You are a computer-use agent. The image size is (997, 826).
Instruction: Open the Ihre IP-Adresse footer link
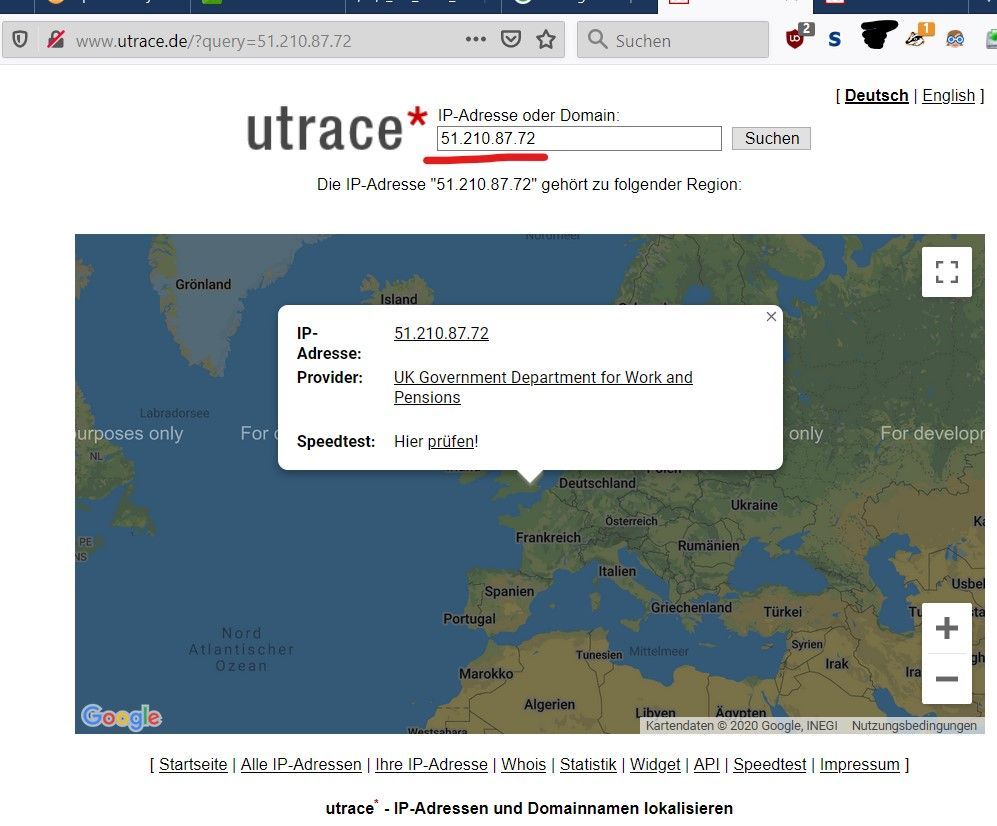pos(431,764)
